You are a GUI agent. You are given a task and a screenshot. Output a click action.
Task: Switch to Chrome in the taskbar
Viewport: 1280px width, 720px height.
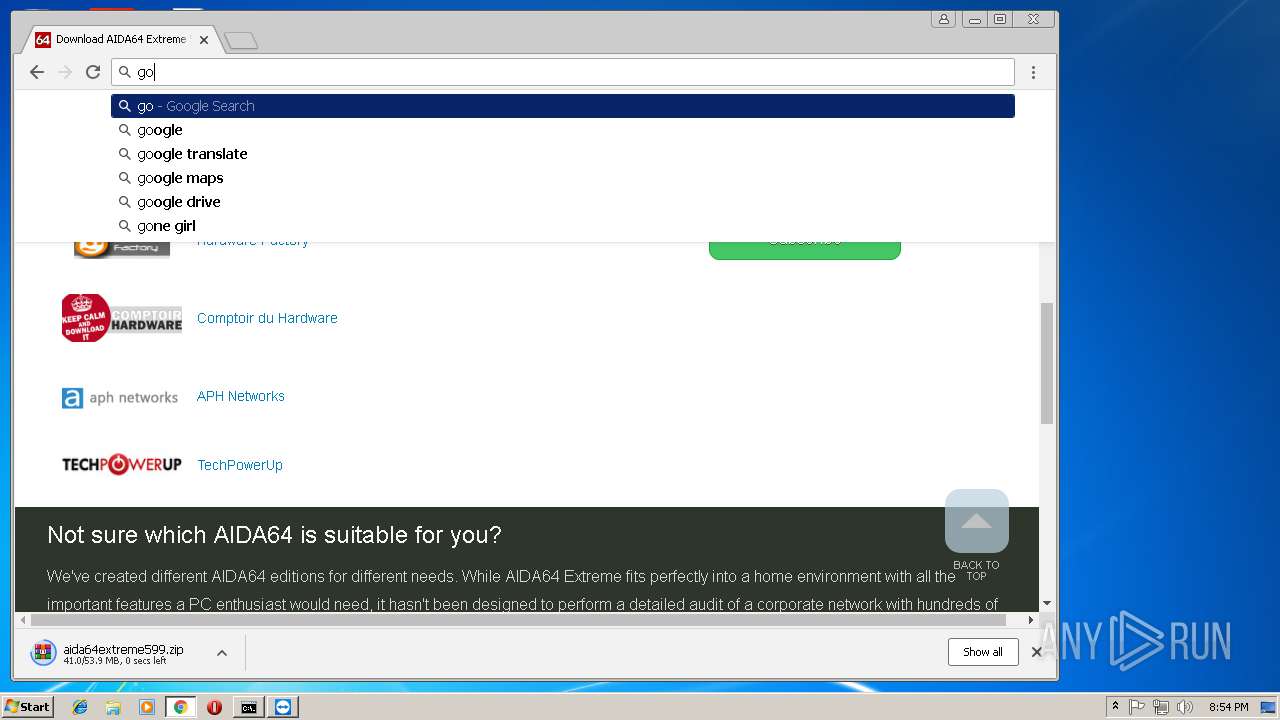click(x=181, y=707)
